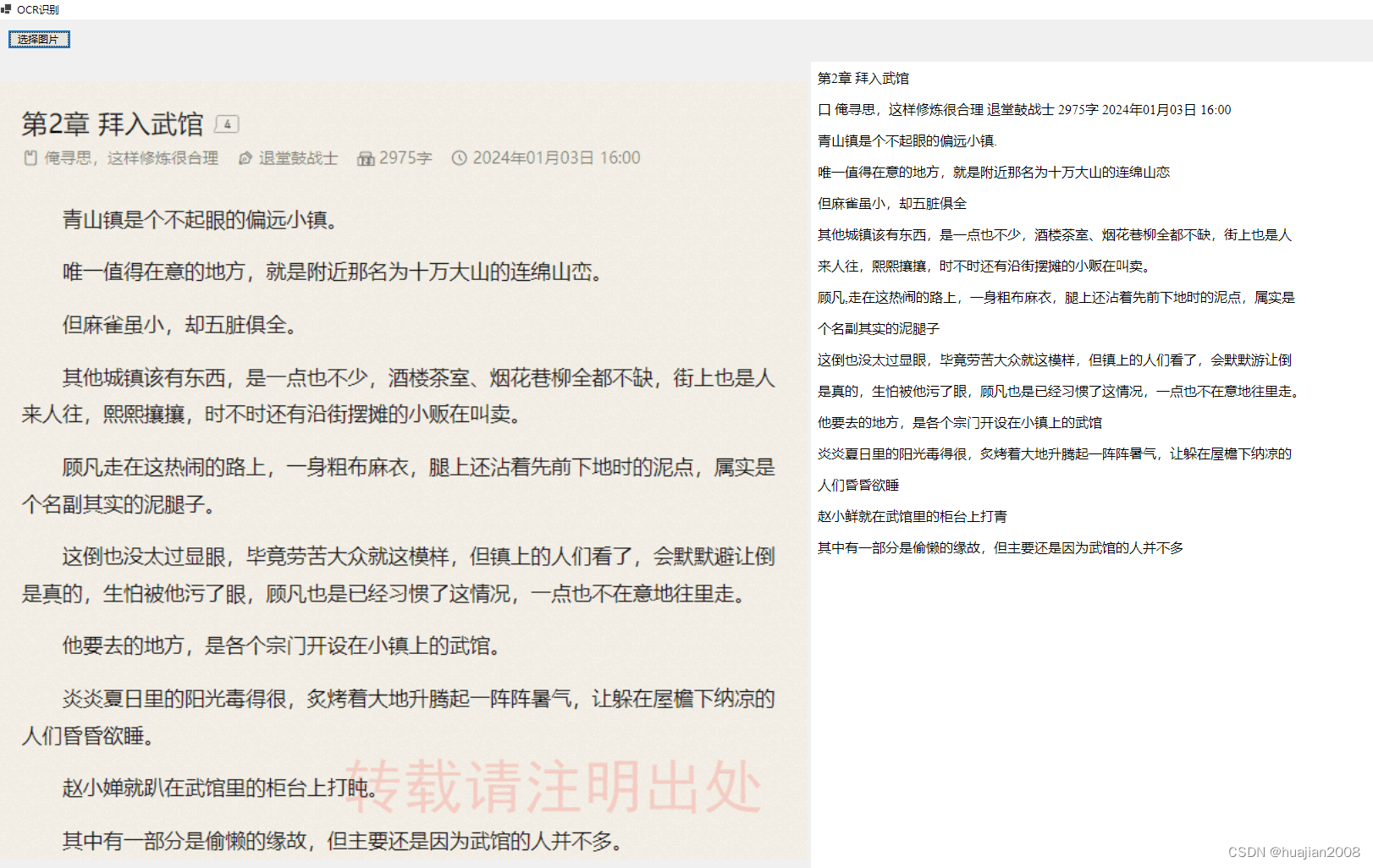1373x868 pixels.
Task: Click OCR result line starting 其中有一部分是偷懒
Action: 1001,547
